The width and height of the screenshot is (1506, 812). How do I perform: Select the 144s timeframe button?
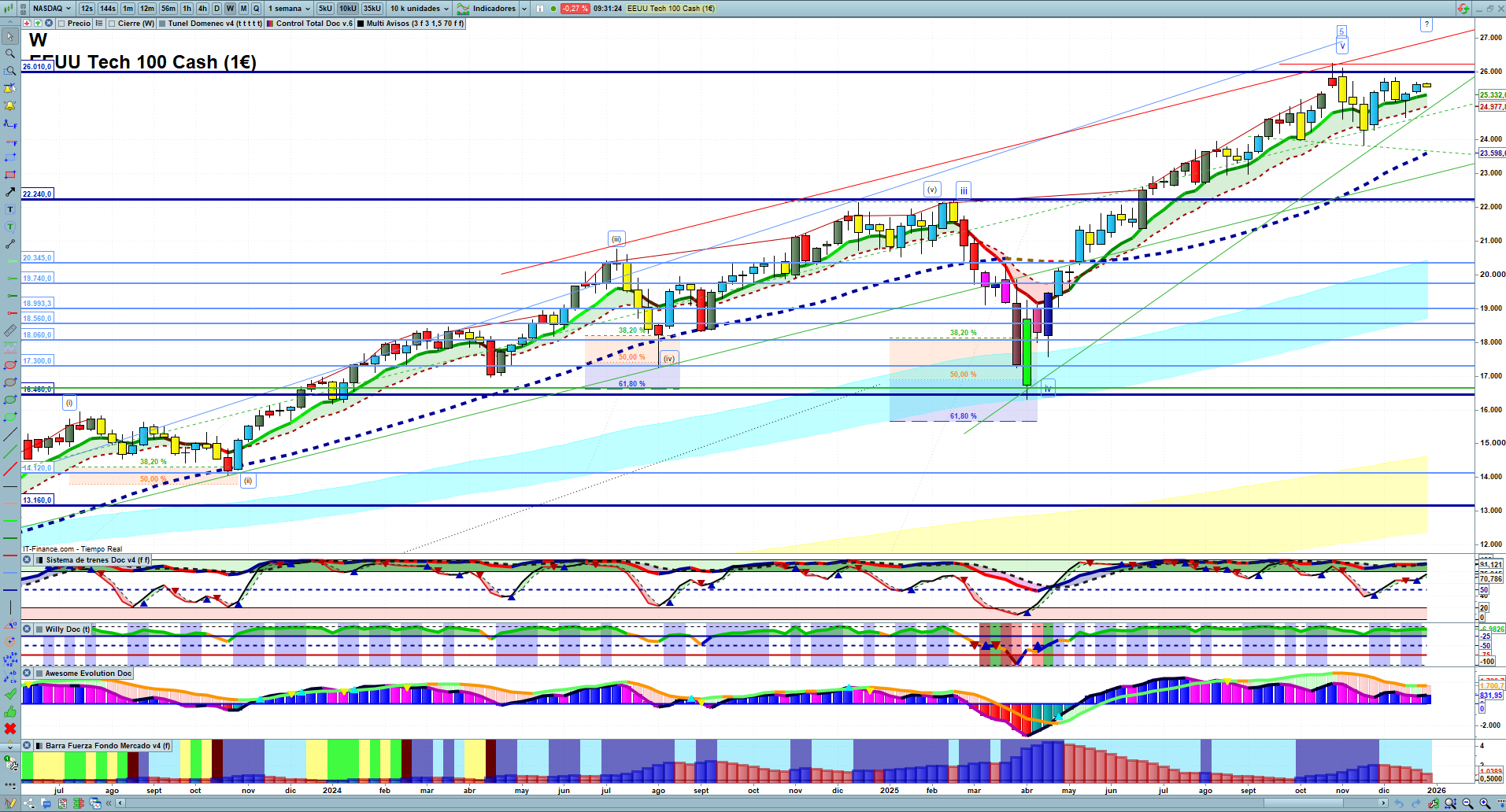108,9
